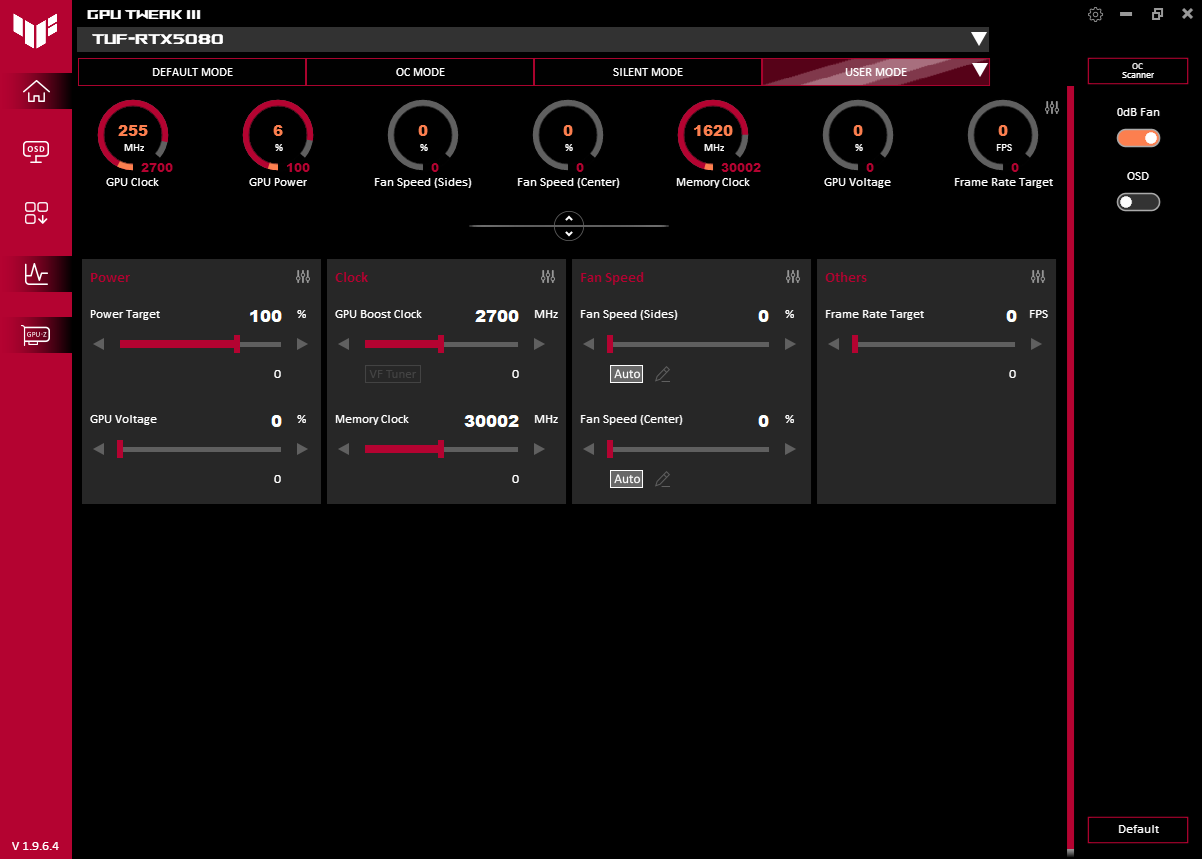The width and height of the screenshot is (1202, 859).
Task: Toggle Auto for Fan Speed (Center)
Action: [x=627, y=479]
